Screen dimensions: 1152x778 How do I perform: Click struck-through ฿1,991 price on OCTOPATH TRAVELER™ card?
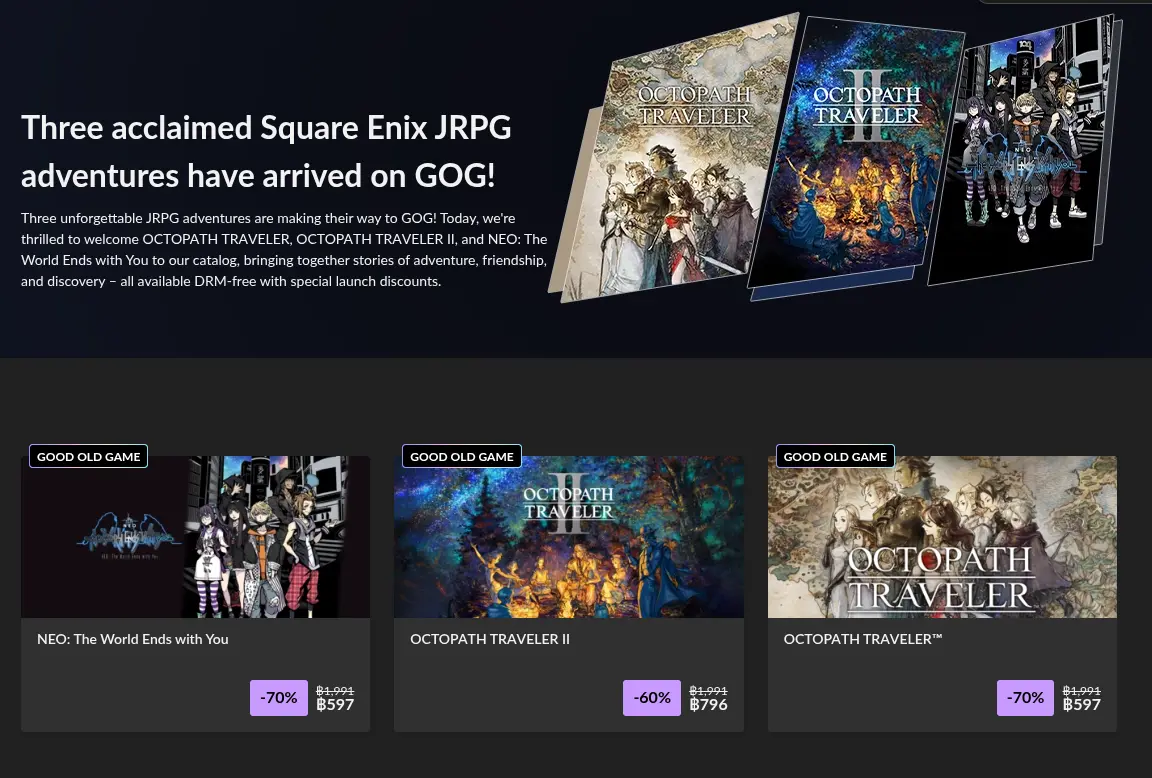tap(1081, 691)
